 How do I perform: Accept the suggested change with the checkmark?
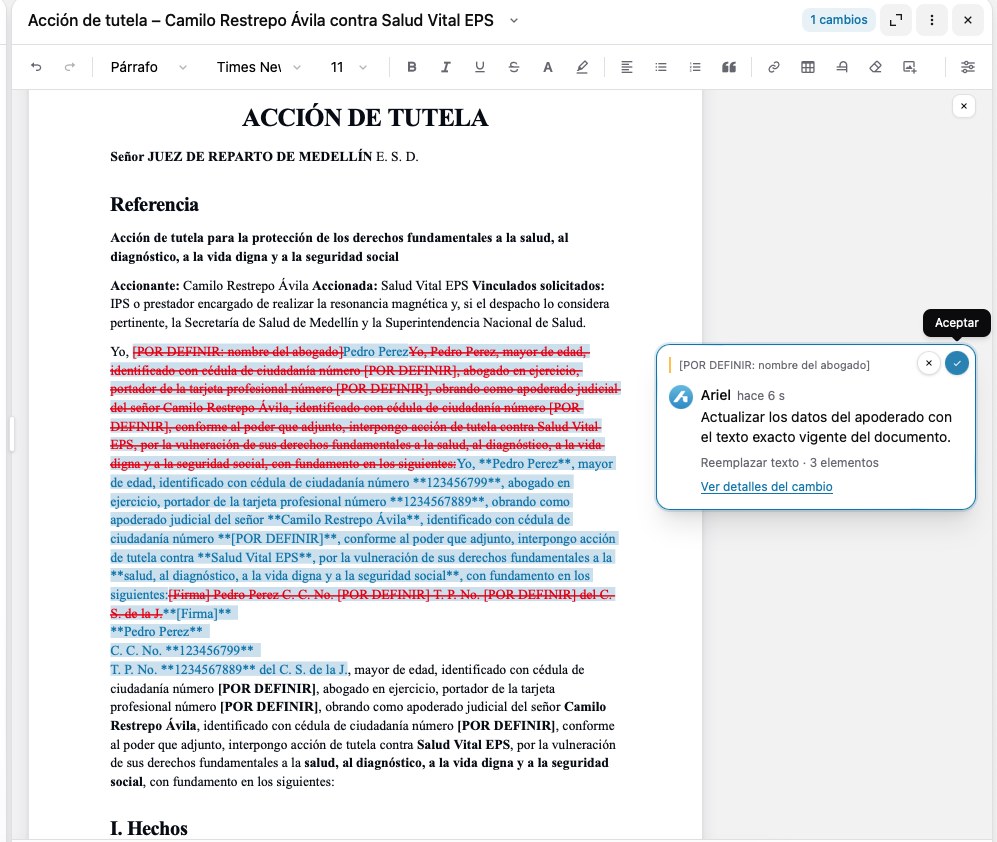point(956,363)
